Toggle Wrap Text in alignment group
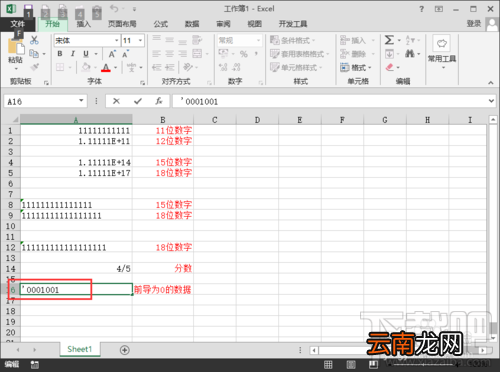The image size is (500, 372). pyautogui.click(x=197, y=40)
